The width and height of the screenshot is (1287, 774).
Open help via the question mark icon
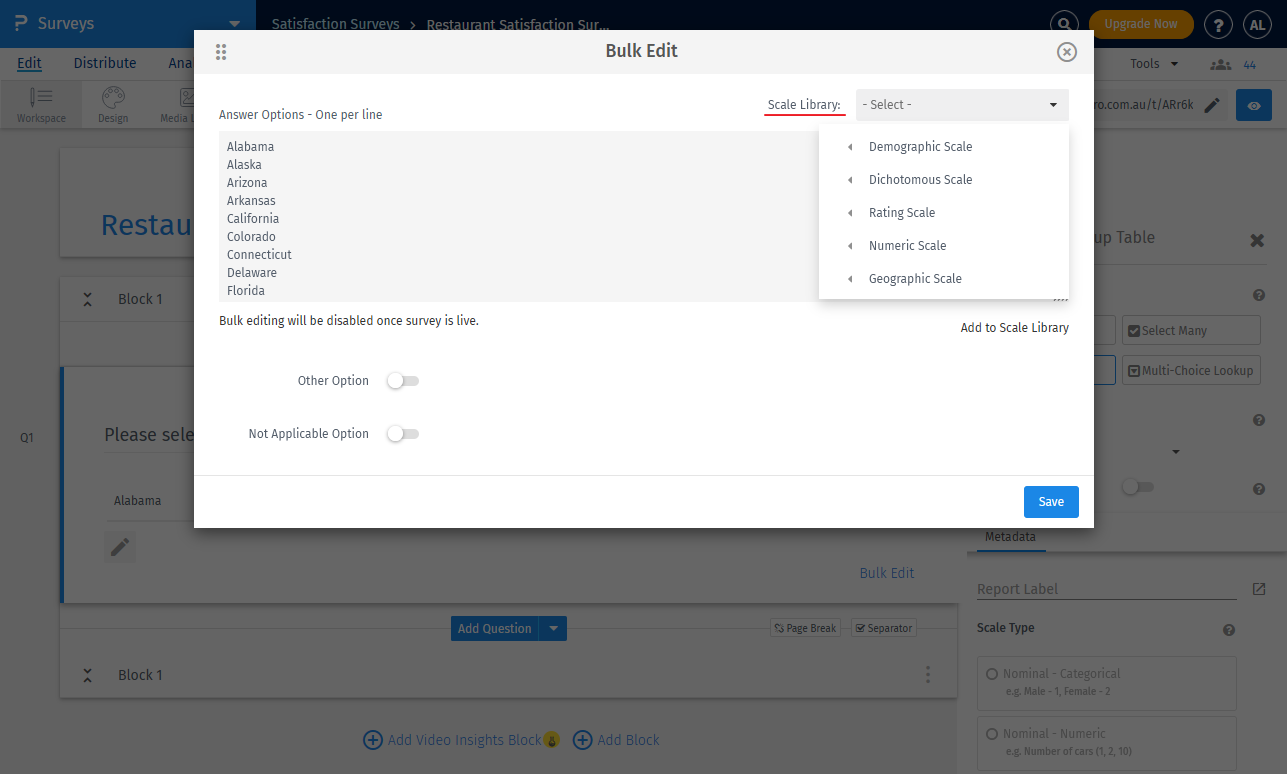1218,24
